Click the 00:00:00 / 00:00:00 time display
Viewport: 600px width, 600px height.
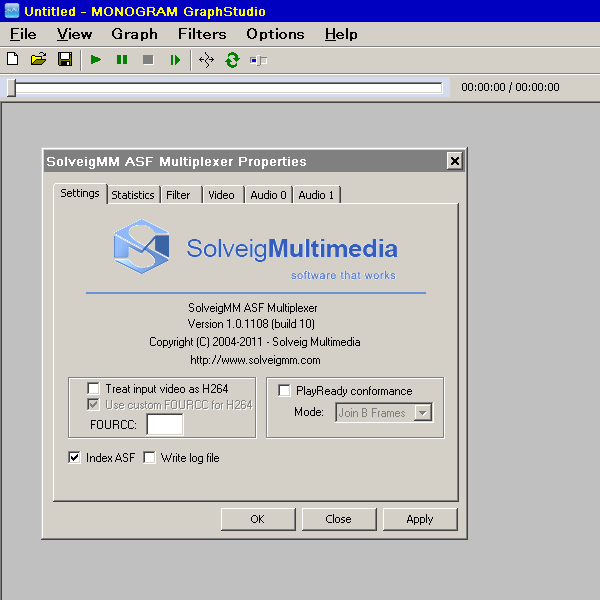pyautogui.click(x=510, y=87)
